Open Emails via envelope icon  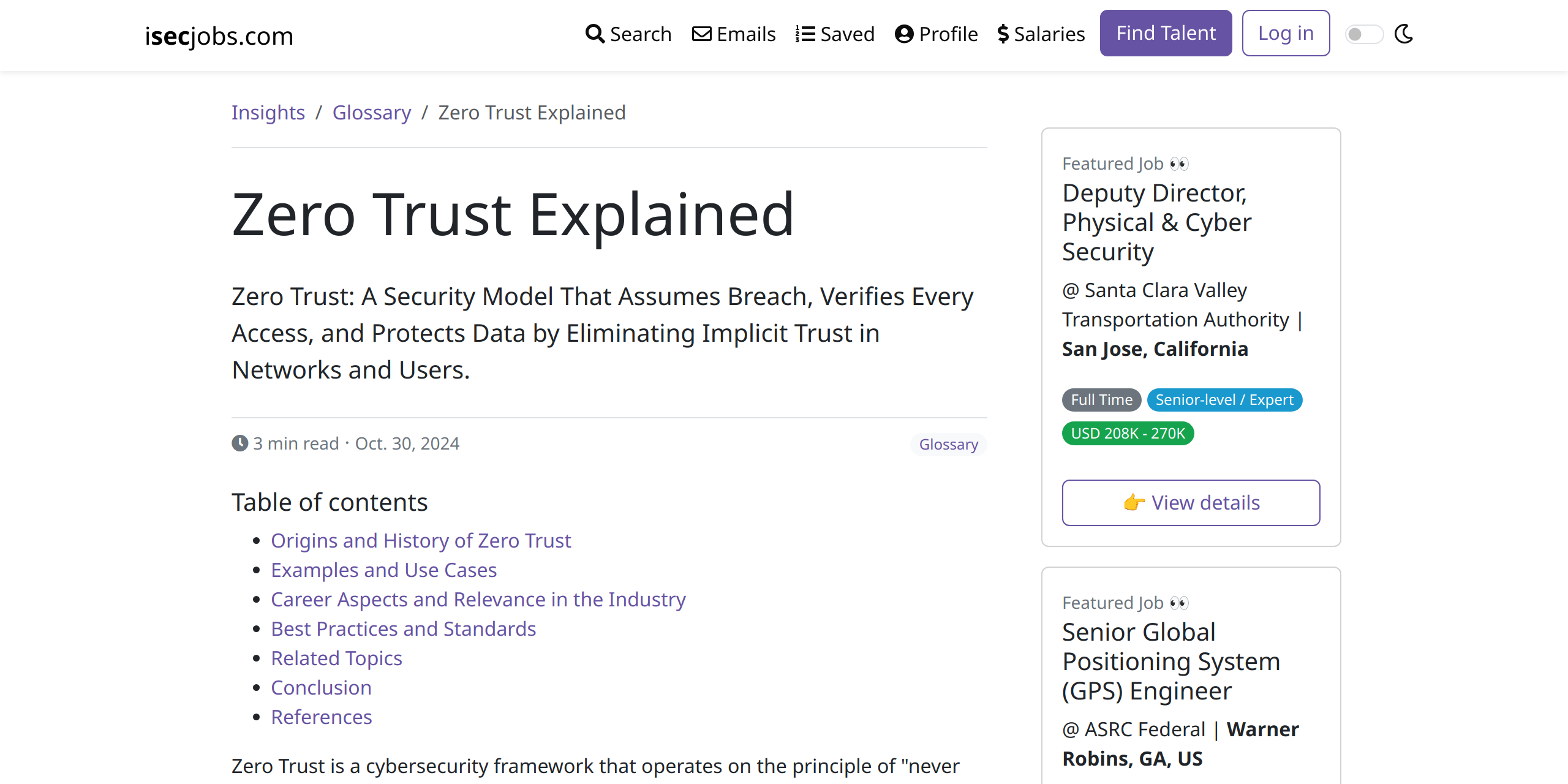pyautogui.click(x=702, y=34)
